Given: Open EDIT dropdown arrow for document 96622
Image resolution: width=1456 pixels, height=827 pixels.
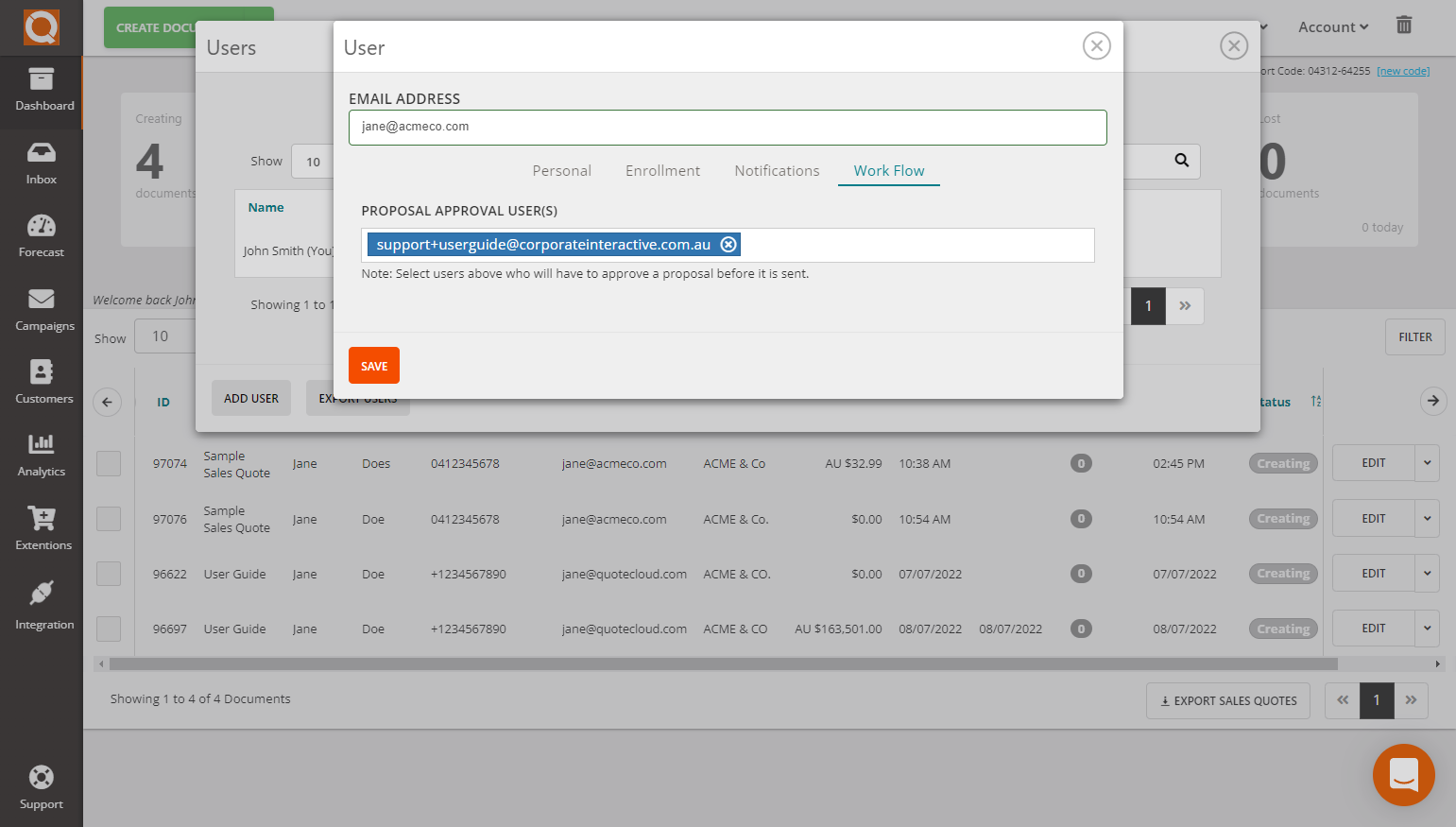Looking at the screenshot, I should [1427, 574].
